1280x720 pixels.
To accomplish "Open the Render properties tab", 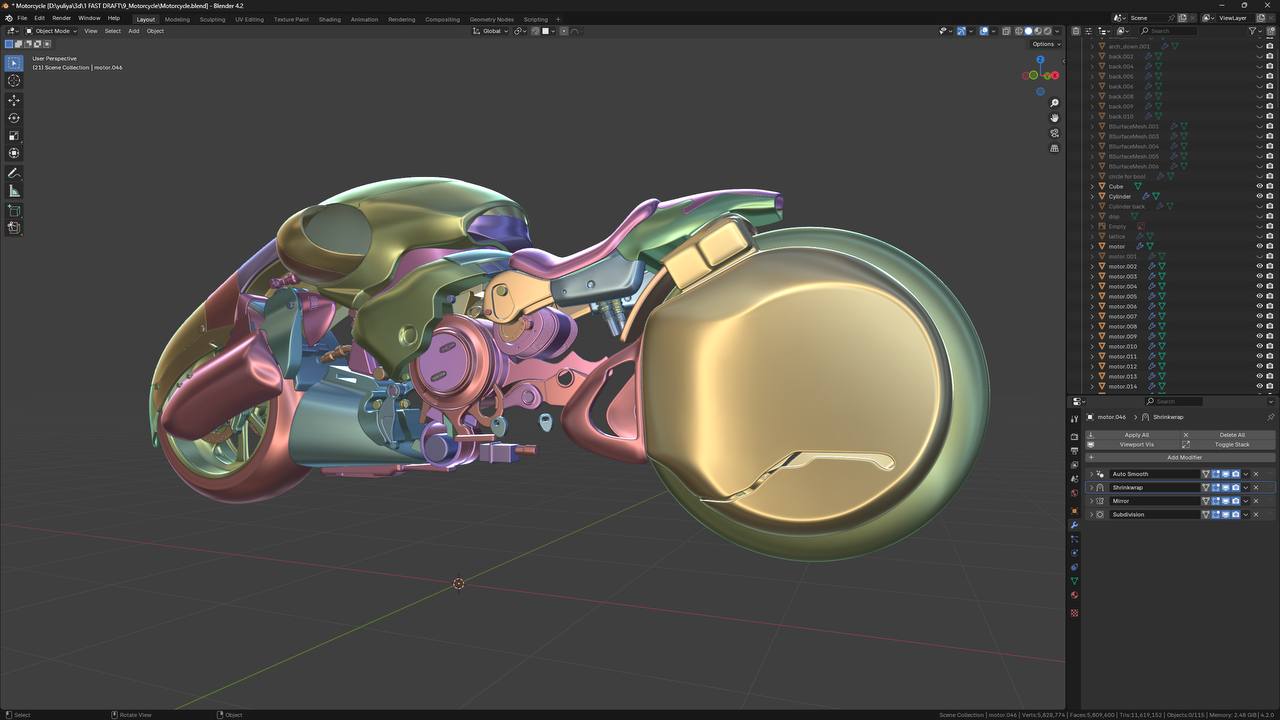I will coord(1074,437).
